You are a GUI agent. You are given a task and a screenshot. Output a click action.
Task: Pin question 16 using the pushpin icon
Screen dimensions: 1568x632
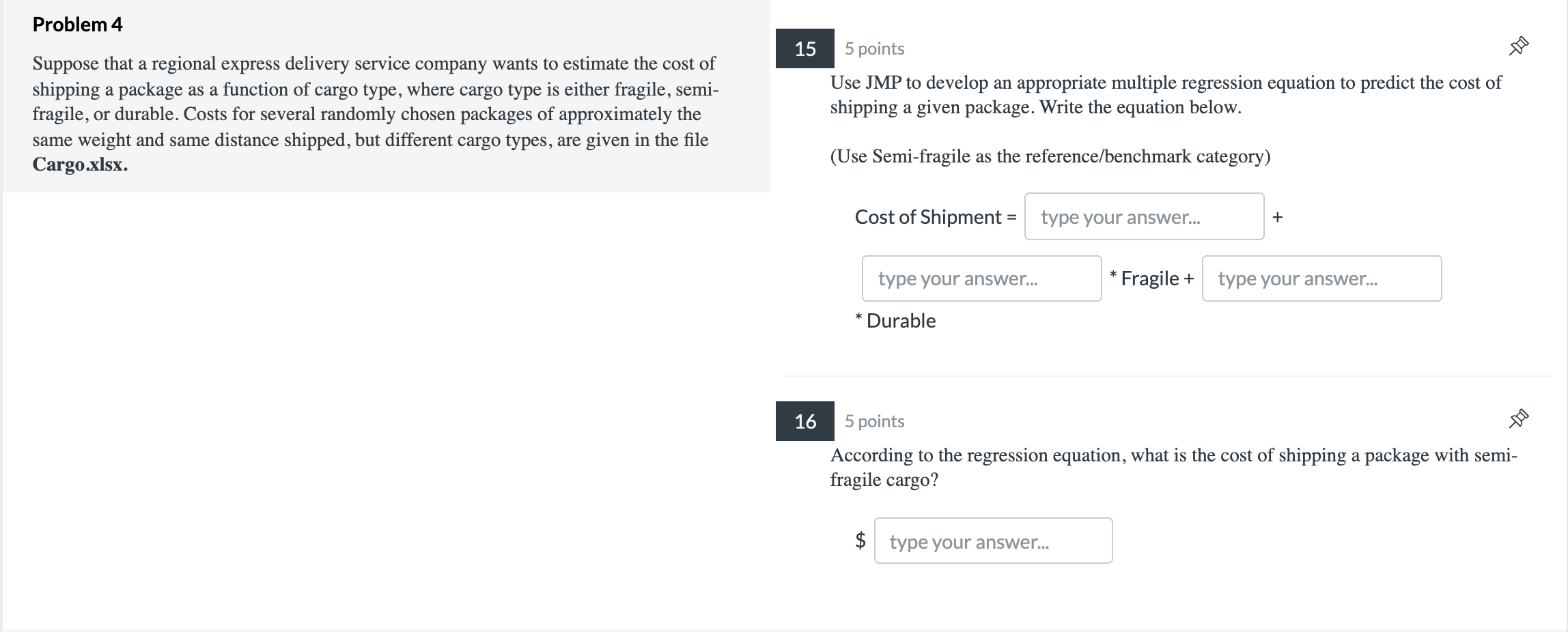(1518, 418)
